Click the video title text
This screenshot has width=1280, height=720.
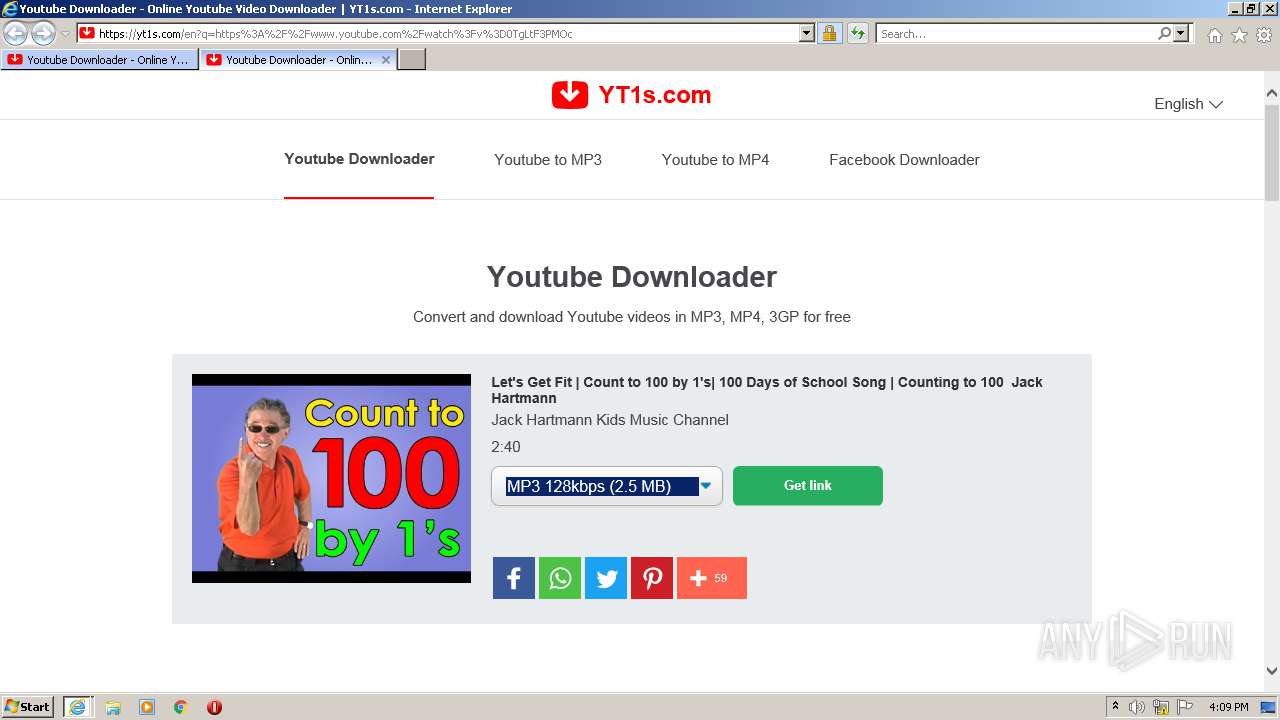767,390
